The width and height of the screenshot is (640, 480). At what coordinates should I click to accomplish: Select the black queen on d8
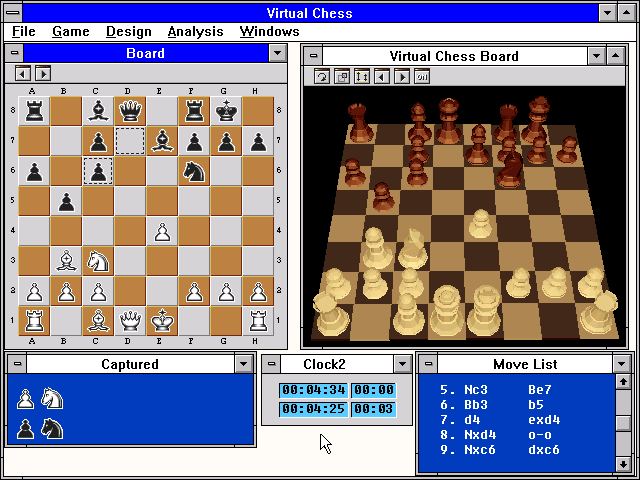click(130, 111)
